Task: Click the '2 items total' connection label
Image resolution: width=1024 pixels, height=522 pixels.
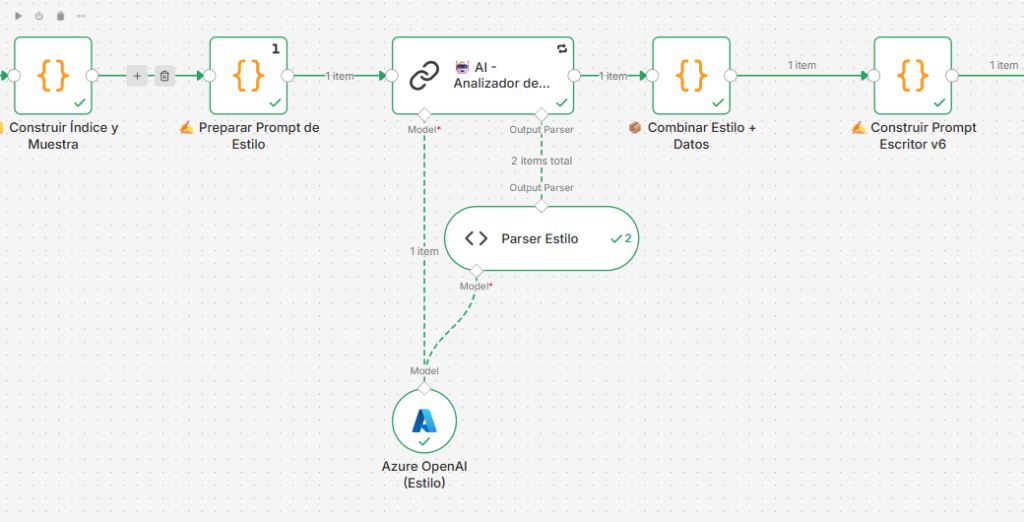Action: [541, 160]
